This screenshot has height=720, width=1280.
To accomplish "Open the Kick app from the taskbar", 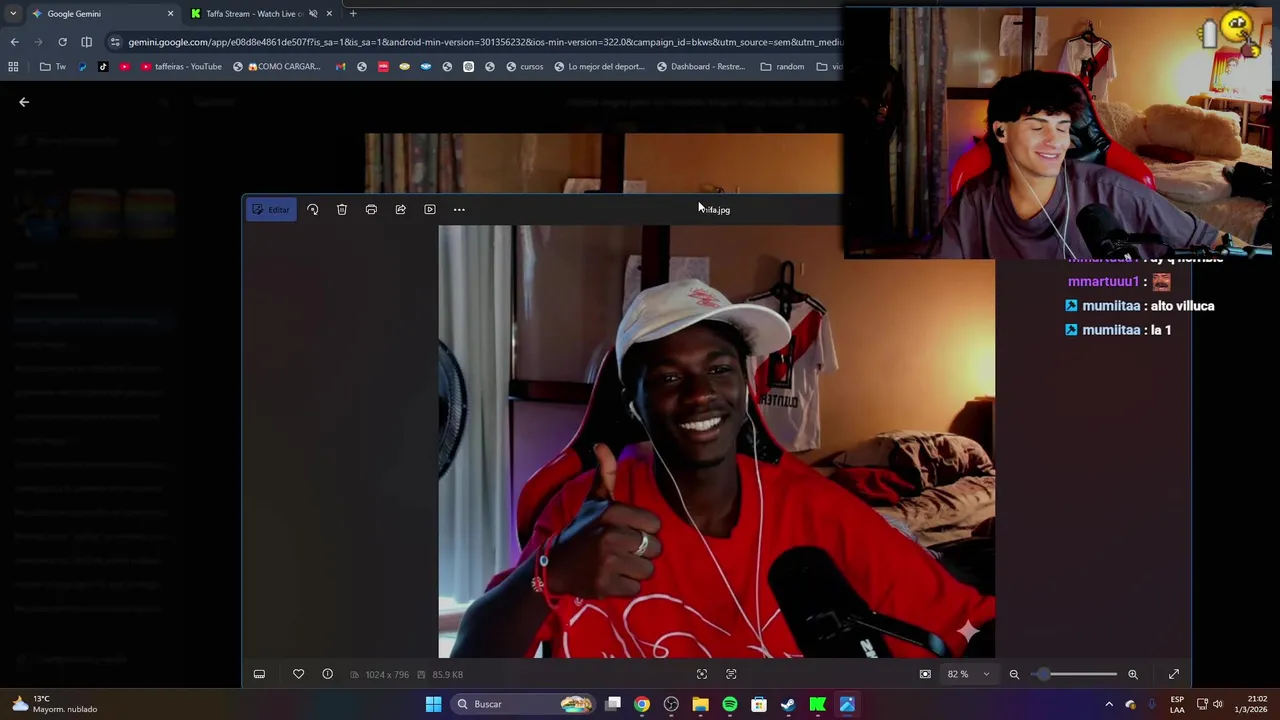I will (817, 704).
